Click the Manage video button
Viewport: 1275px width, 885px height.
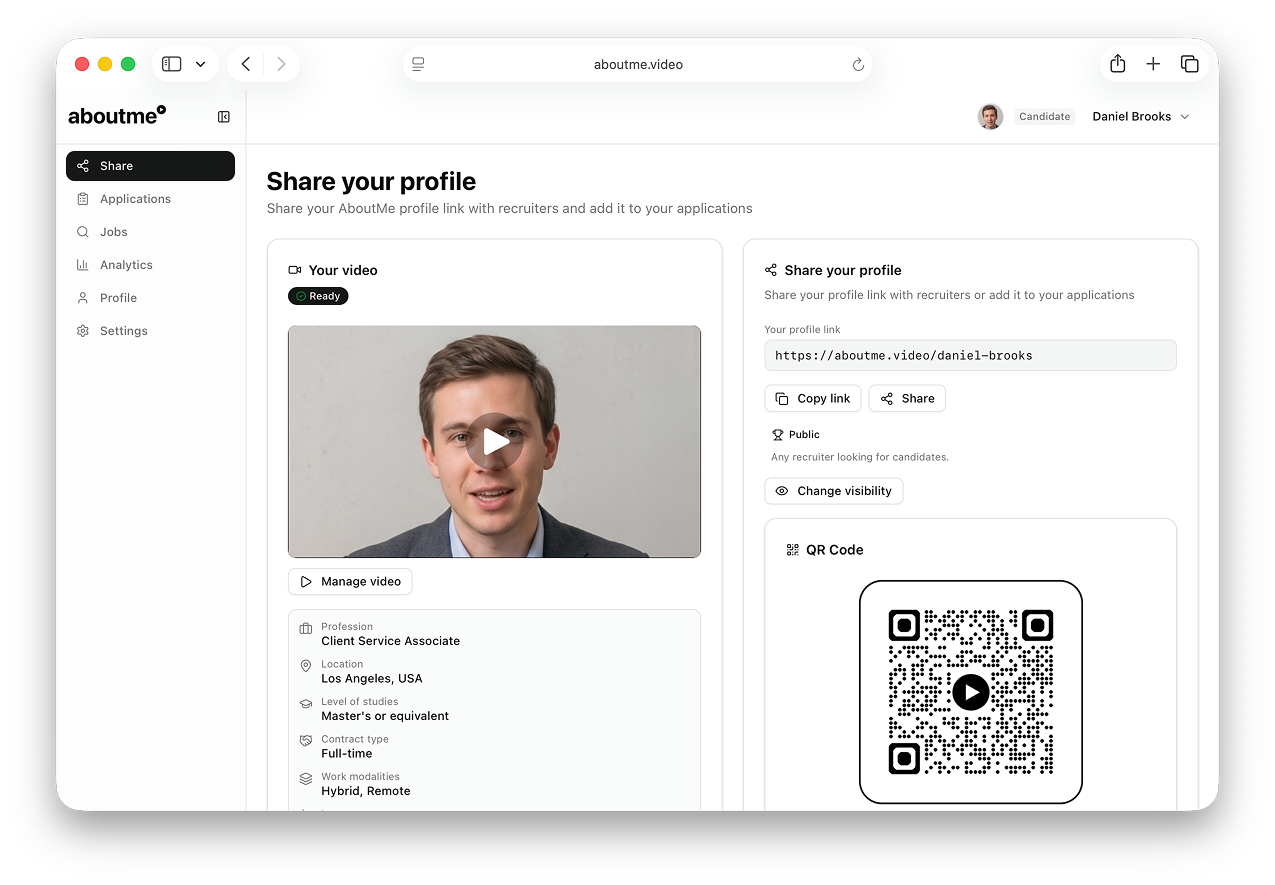(350, 582)
